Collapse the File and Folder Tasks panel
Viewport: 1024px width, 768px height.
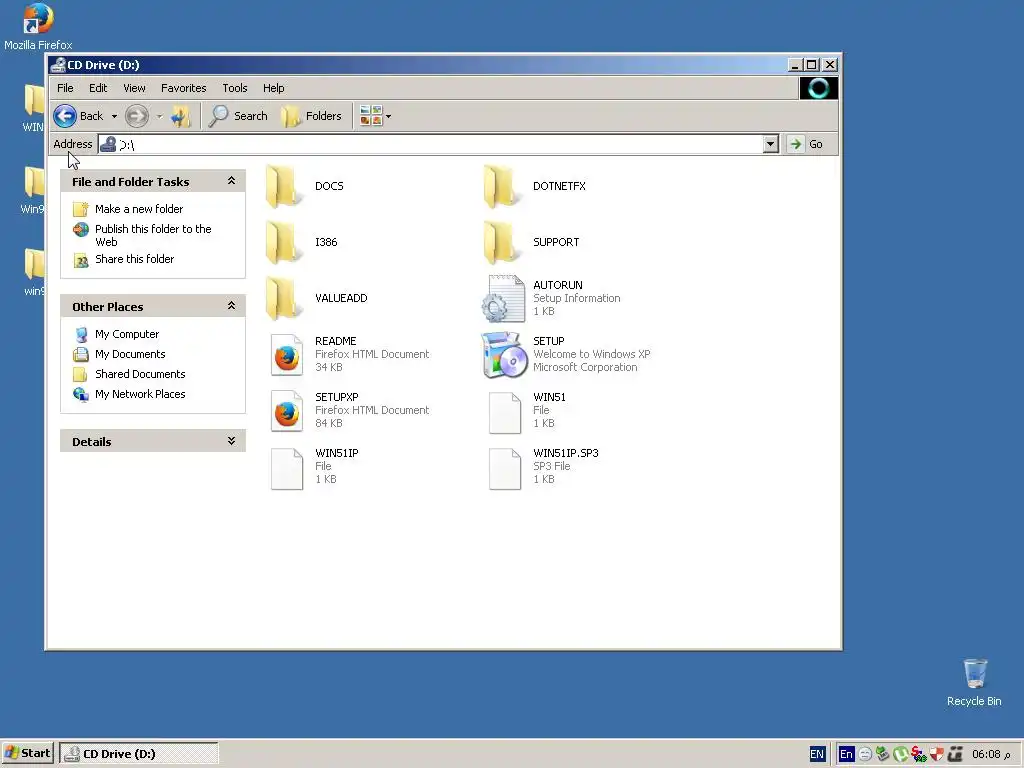tap(231, 181)
